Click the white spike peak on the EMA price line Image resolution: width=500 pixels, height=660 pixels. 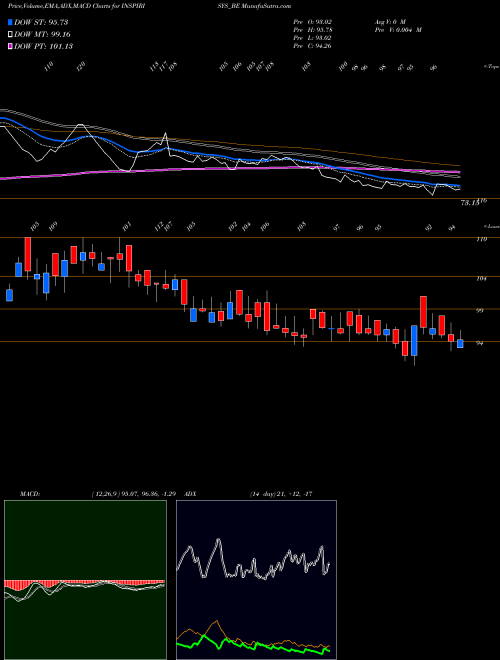(x=165, y=134)
